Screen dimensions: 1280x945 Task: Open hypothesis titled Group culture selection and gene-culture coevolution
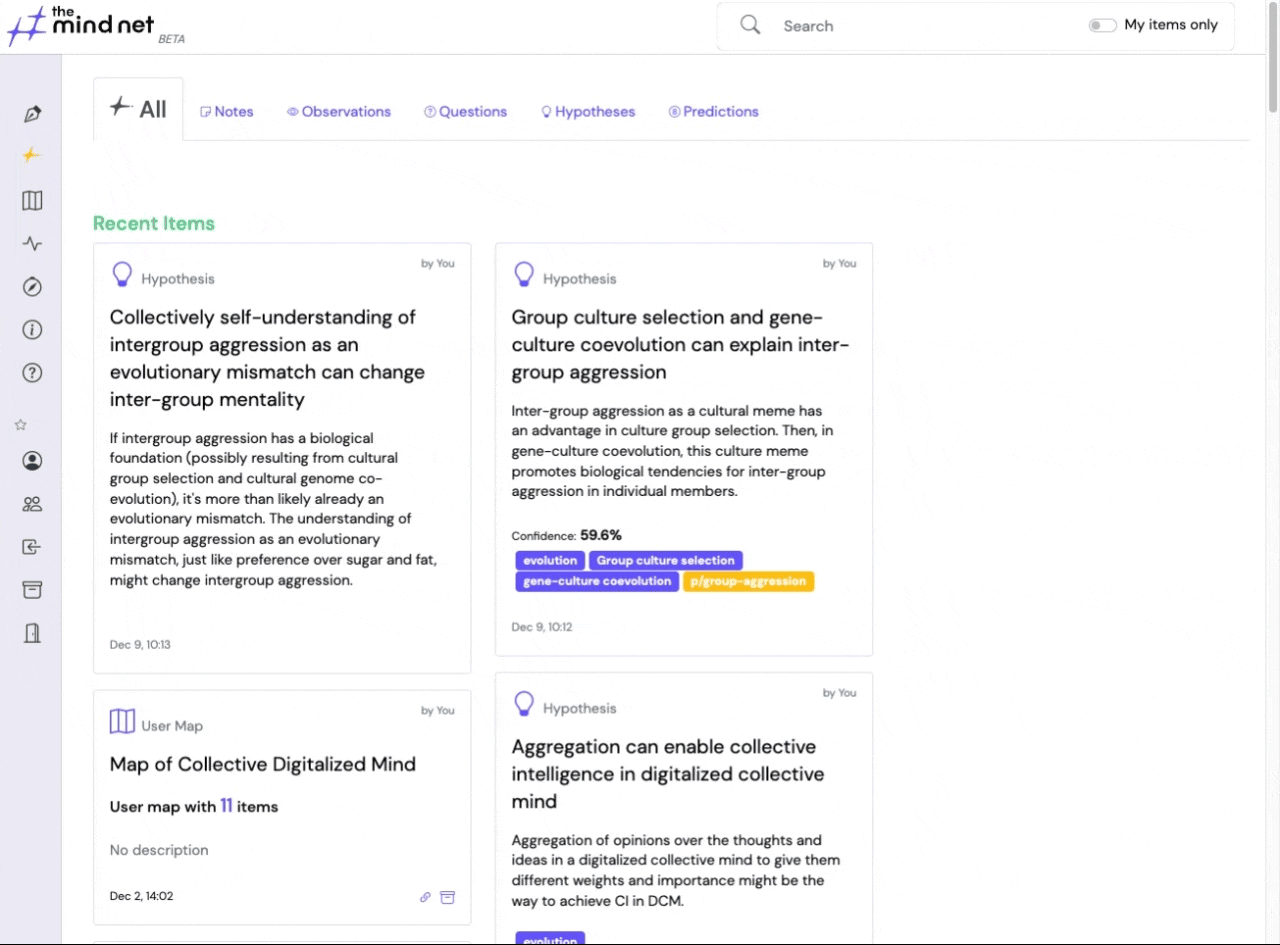click(680, 345)
